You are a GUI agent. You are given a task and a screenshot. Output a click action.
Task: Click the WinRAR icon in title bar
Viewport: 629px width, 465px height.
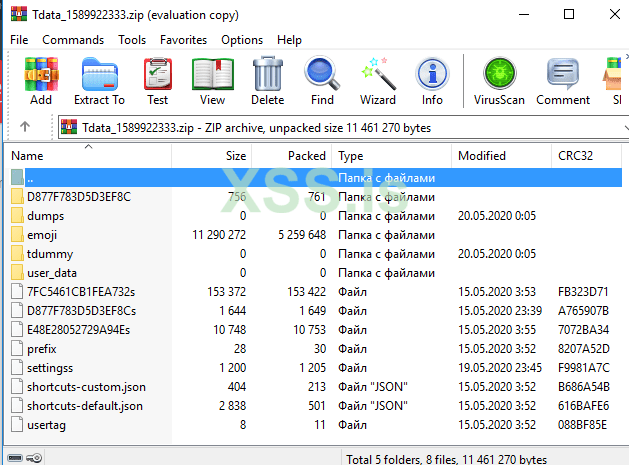pos(19,14)
